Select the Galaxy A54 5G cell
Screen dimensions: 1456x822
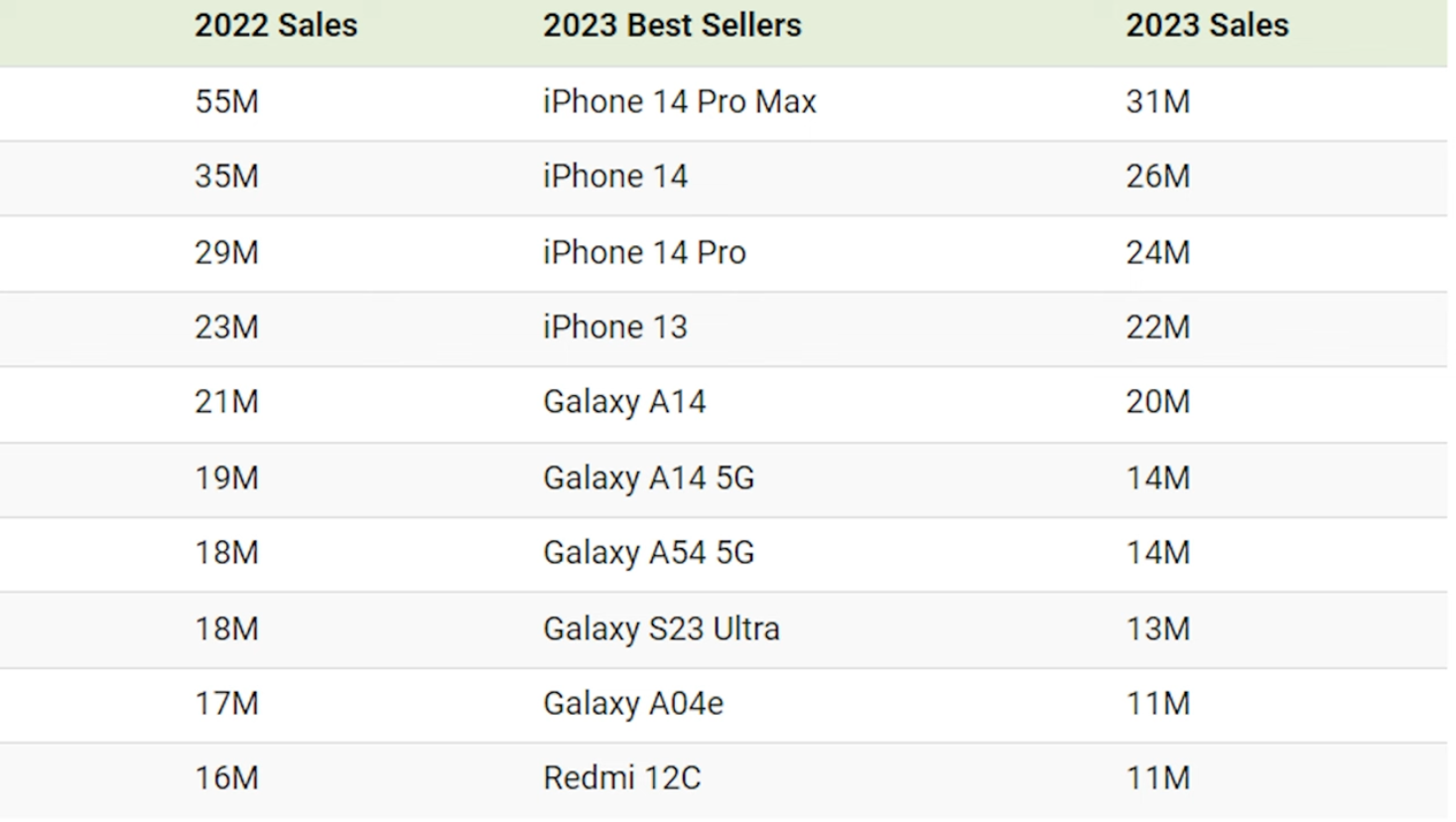(649, 552)
